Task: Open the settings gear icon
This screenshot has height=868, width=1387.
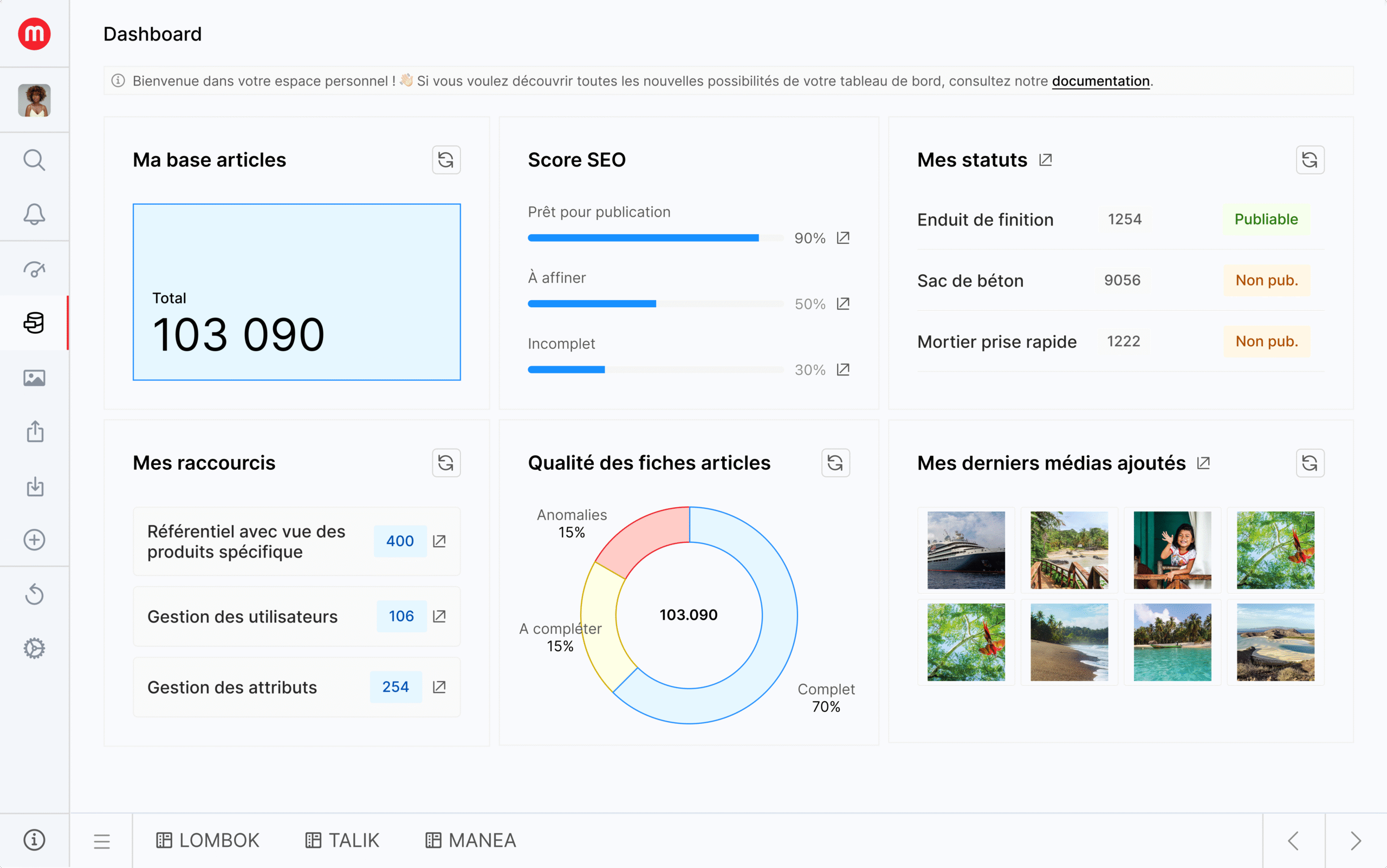Action: pos(34,648)
